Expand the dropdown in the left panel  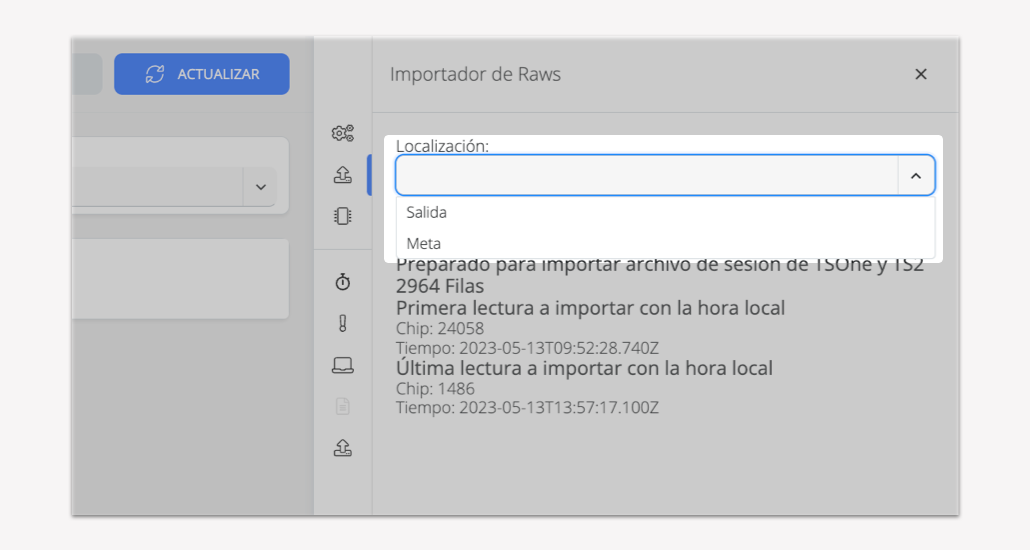click(x=261, y=187)
